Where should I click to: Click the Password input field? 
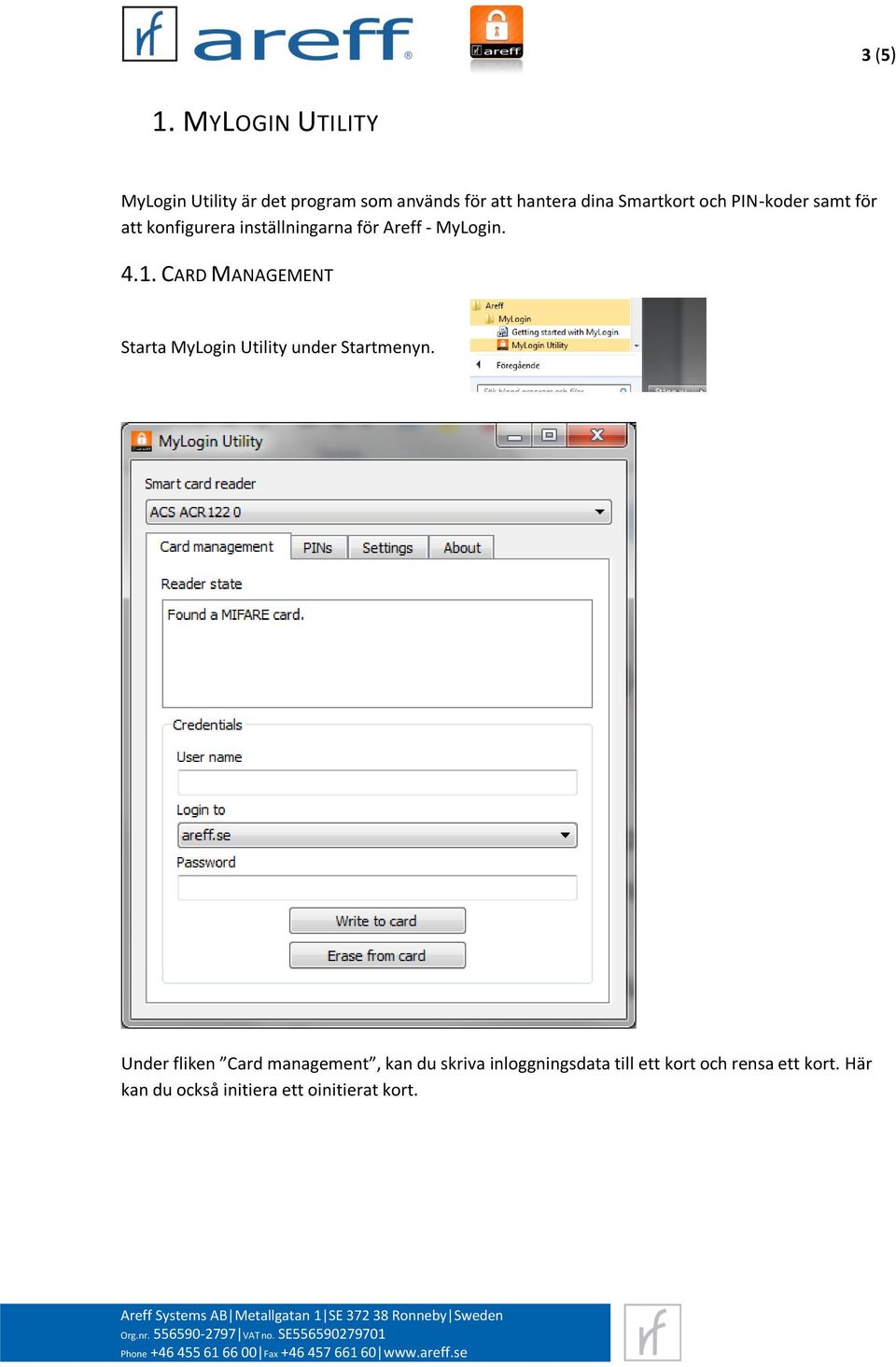[377, 887]
